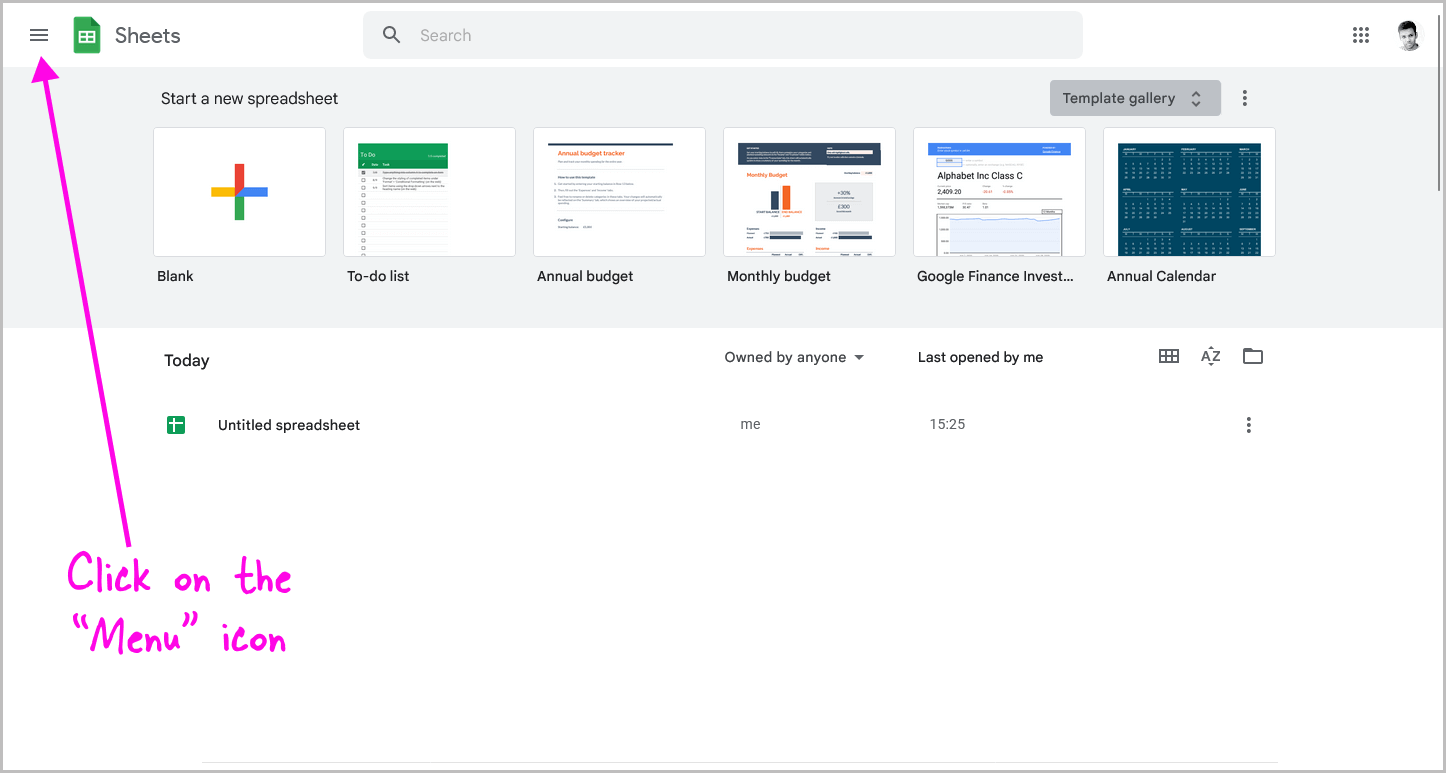Open more actions for Untitled spreadsheet
The width and height of the screenshot is (1446, 773).
point(1248,425)
